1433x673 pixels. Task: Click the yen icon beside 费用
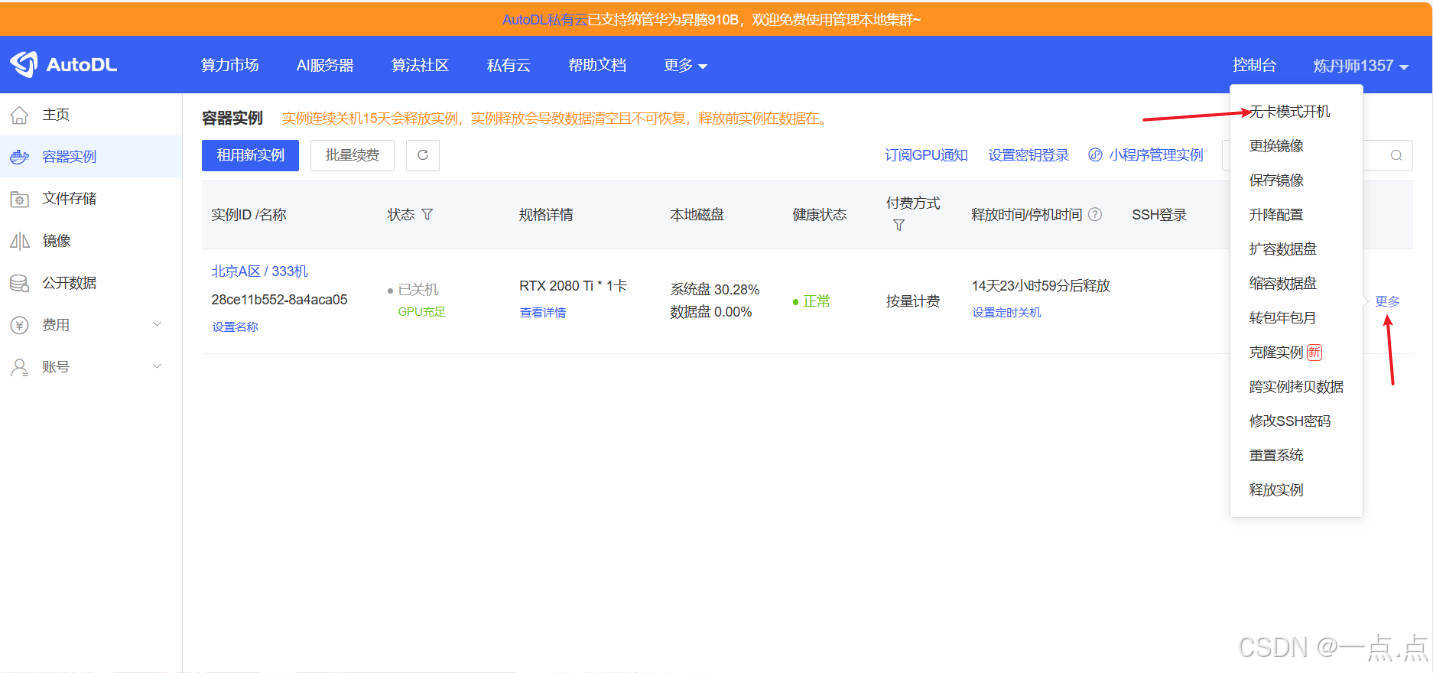[x=19, y=325]
